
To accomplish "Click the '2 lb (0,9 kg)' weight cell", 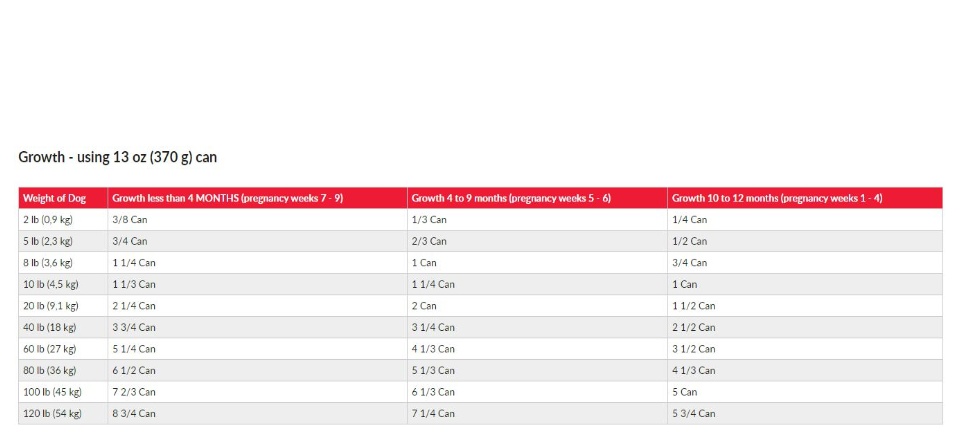I will (x=48, y=219).
